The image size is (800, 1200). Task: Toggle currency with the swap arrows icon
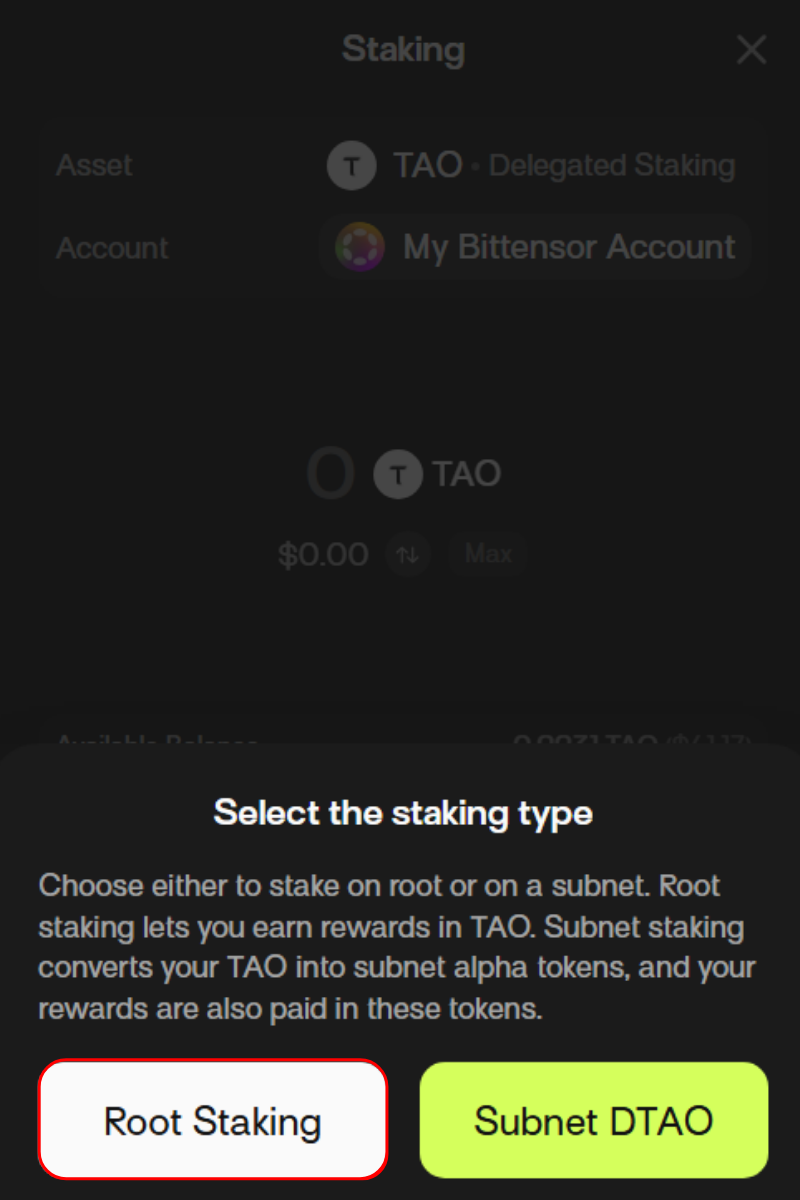pyautogui.click(x=407, y=554)
